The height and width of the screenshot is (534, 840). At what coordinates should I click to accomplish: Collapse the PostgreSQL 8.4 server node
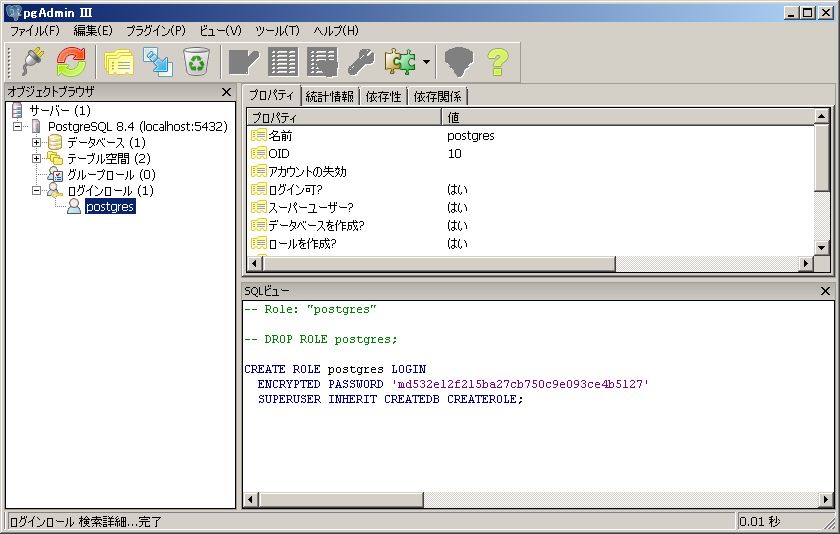[x=18, y=126]
